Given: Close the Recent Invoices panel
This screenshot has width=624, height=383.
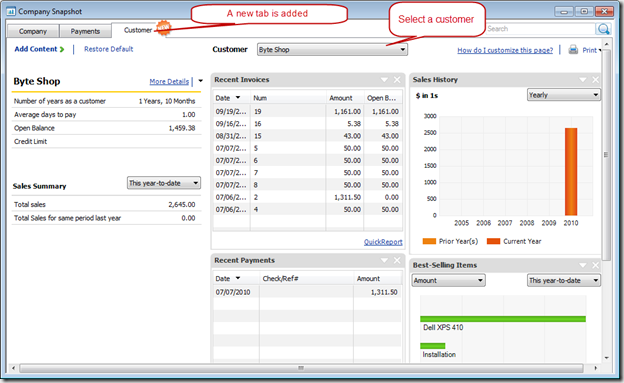Looking at the screenshot, I should tap(397, 80).
